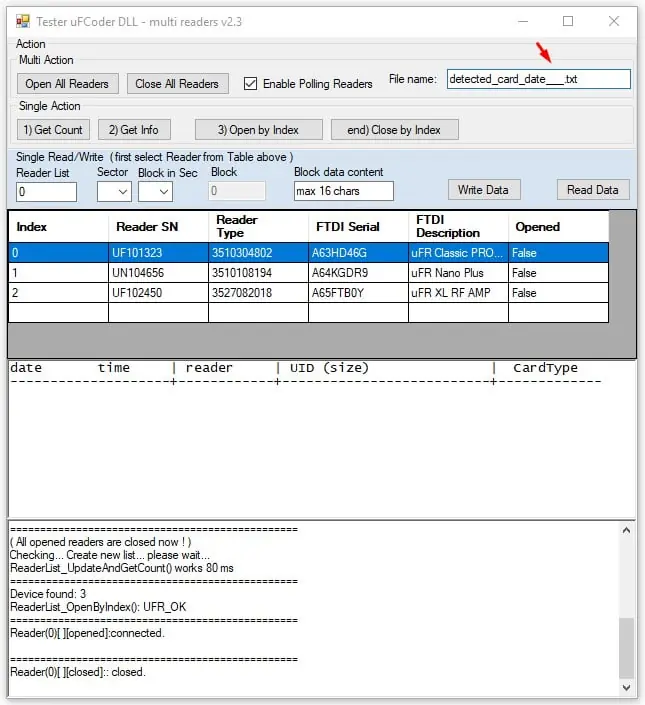Select reader SN cell UN104656
The width and height of the screenshot is (645, 705).
tap(158, 272)
